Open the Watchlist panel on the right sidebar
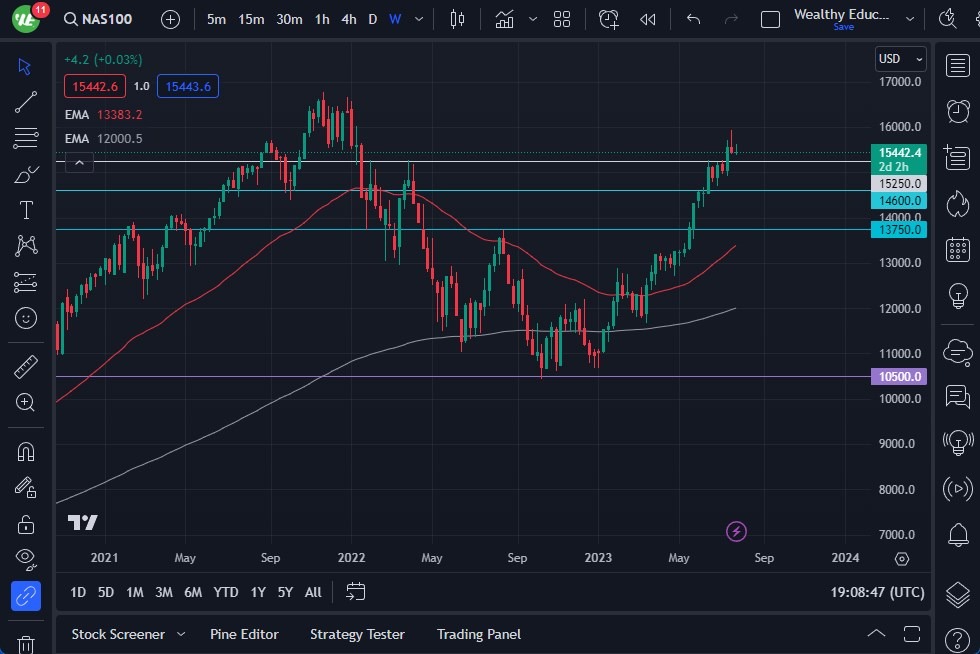980x654 pixels. [x=957, y=66]
